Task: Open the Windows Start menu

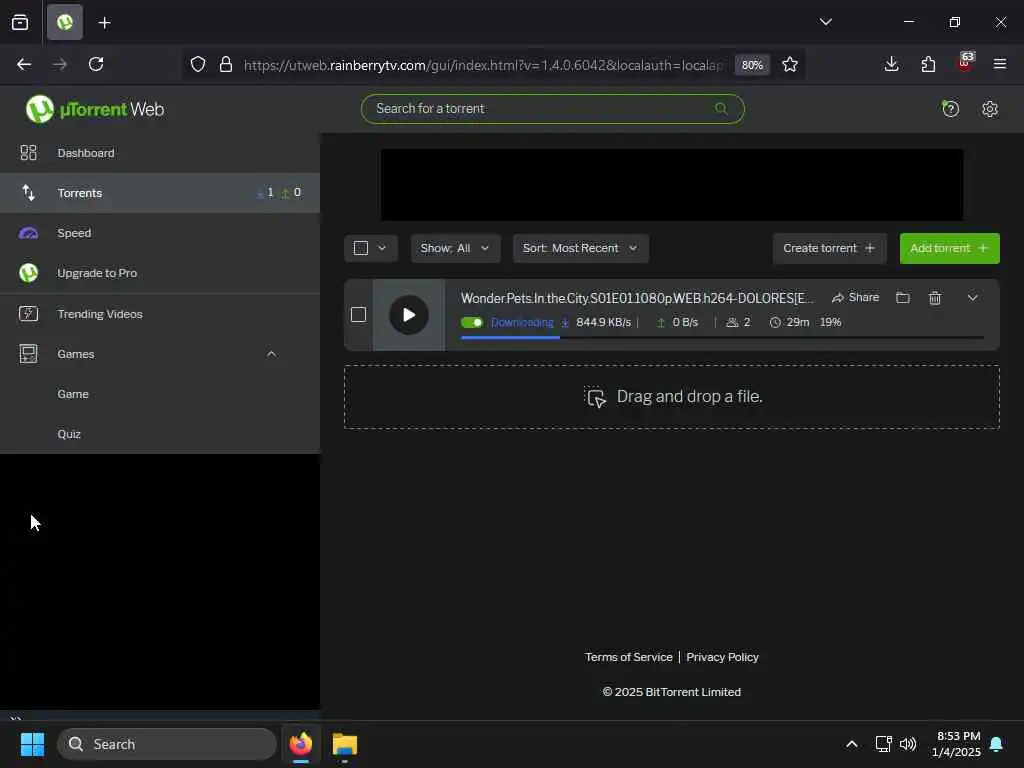Action: click(32, 744)
